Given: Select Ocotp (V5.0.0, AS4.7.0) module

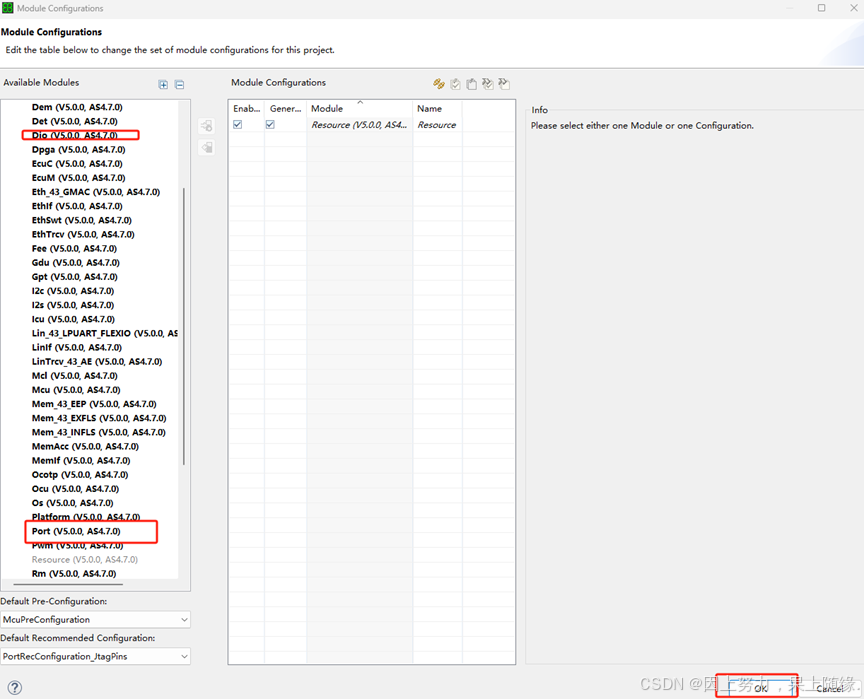Looking at the screenshot, I should pyautogui.click(x=80, y=475).
